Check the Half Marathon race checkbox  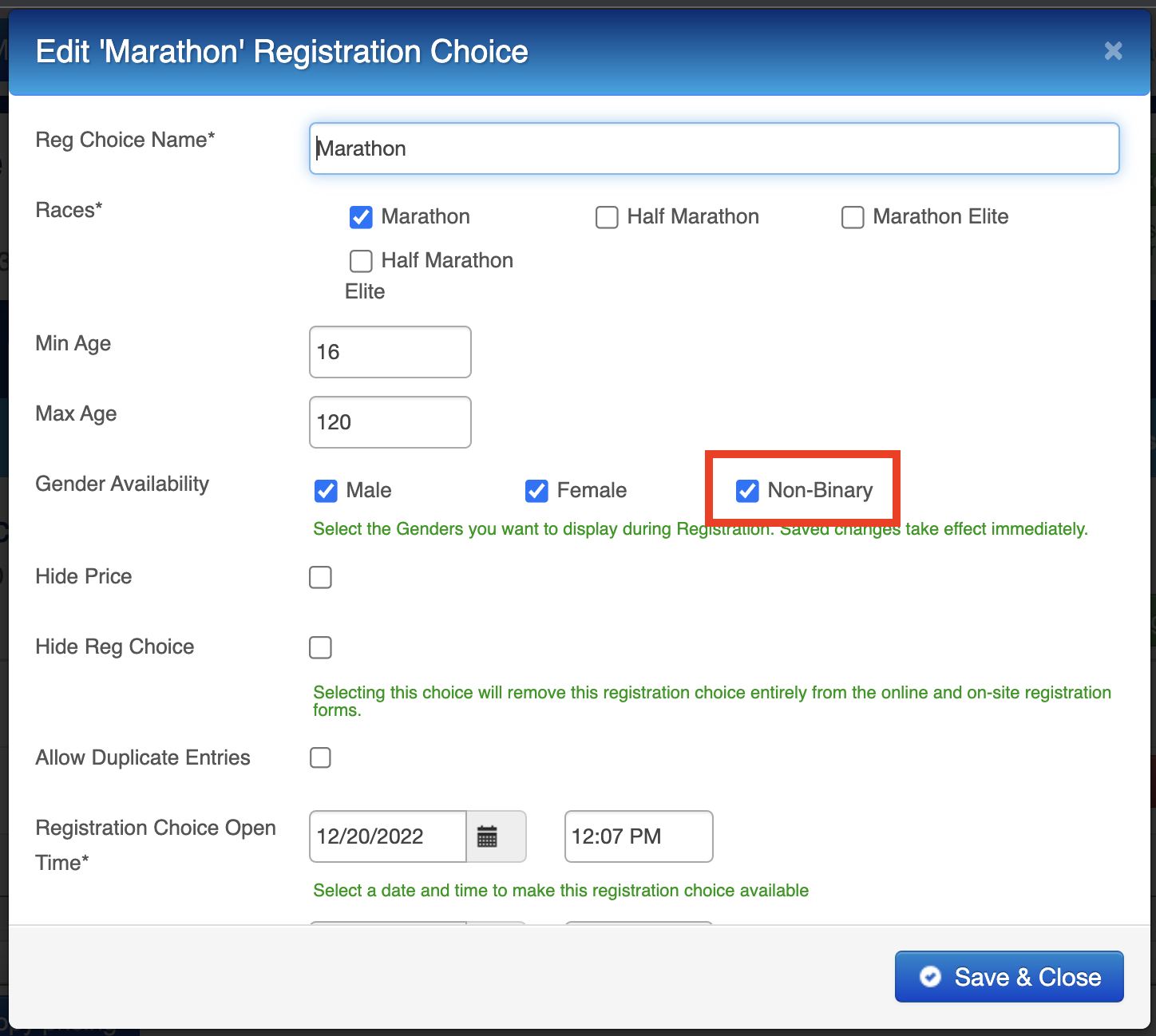click(607, 217)
